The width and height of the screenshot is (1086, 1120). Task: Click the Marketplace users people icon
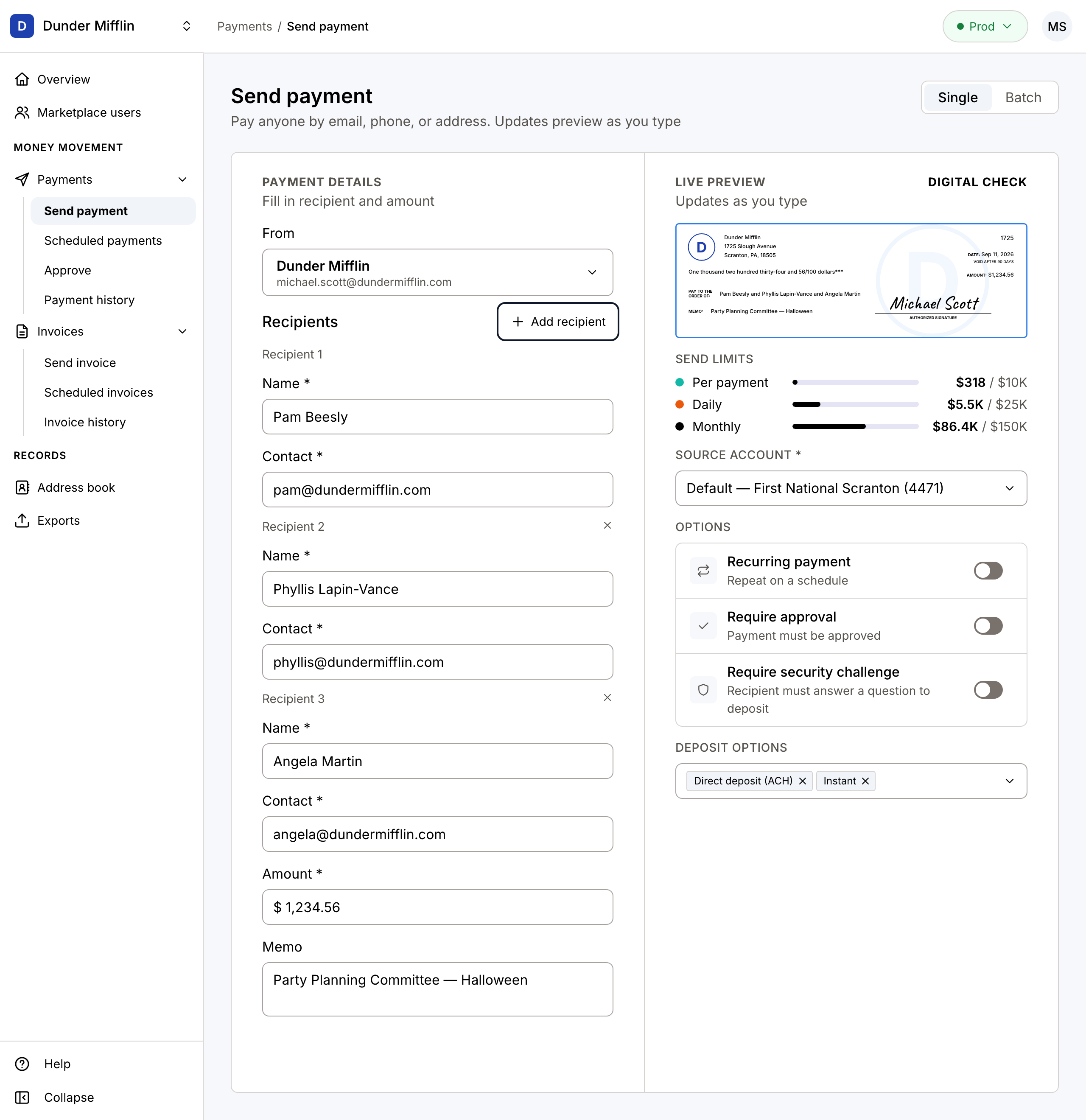point(22,112)
